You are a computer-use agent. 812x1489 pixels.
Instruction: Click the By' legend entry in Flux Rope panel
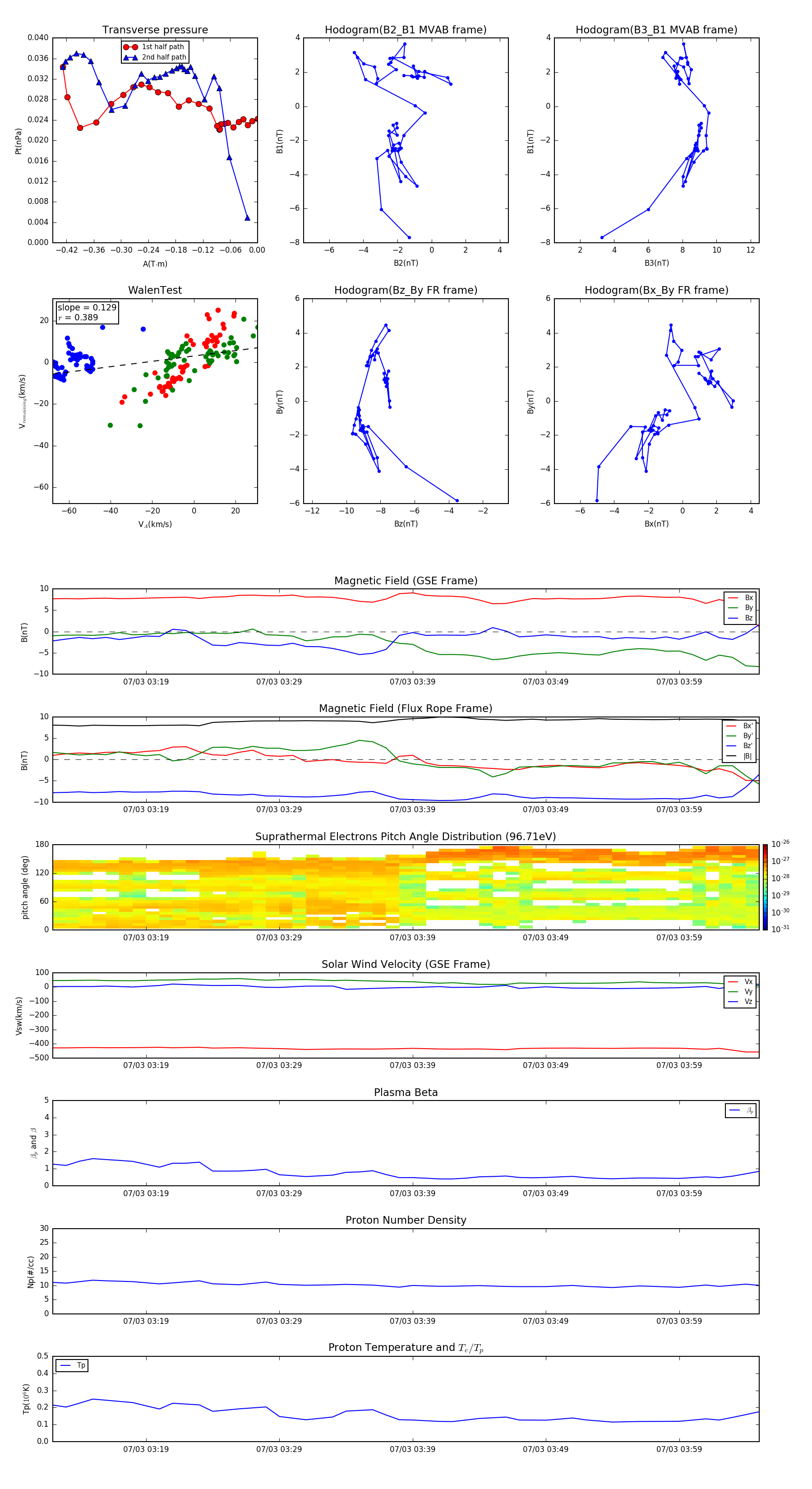click(739, 736)
